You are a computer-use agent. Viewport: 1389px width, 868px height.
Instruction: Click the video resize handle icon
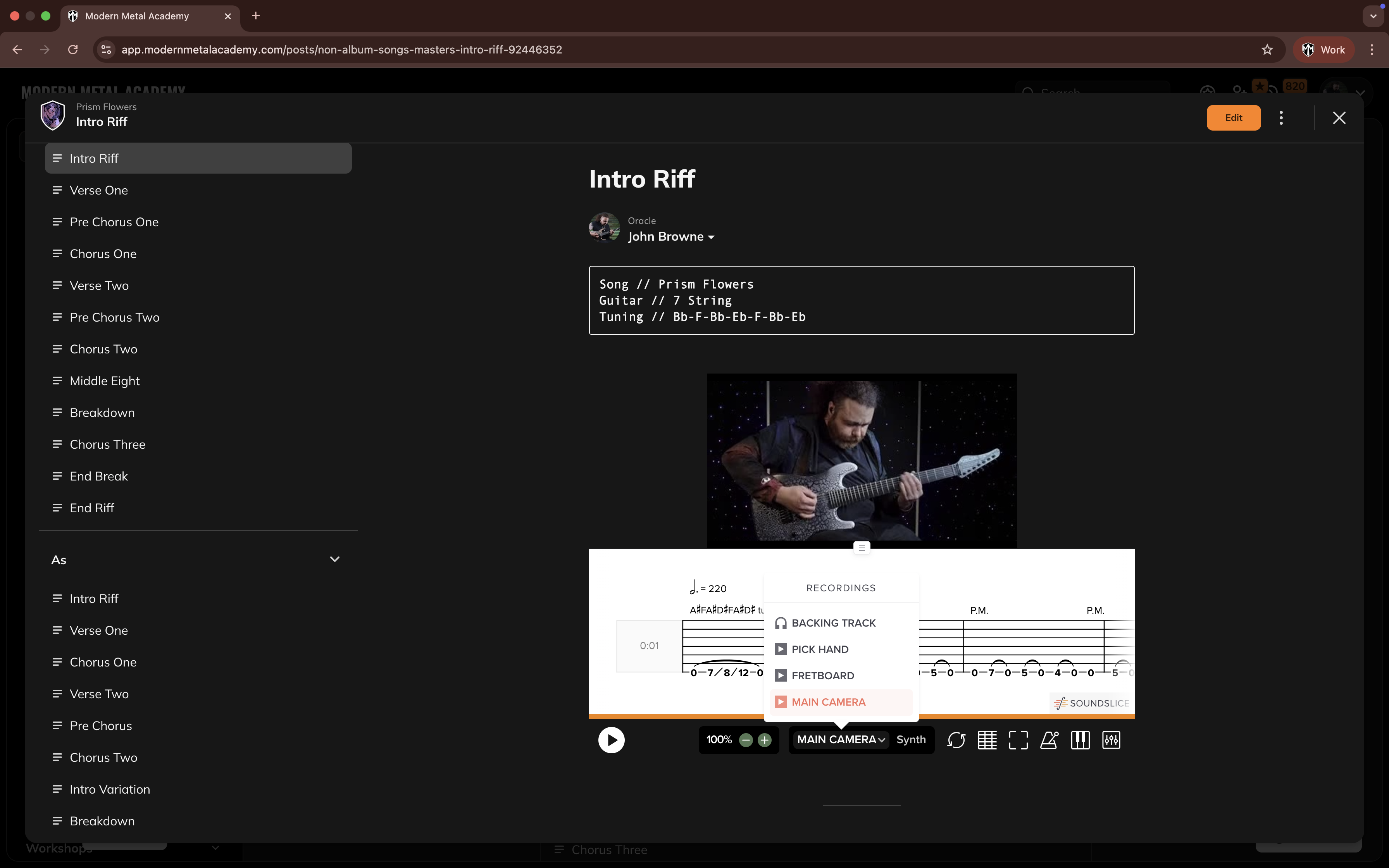pyautogui.click(x=862, y=548)
